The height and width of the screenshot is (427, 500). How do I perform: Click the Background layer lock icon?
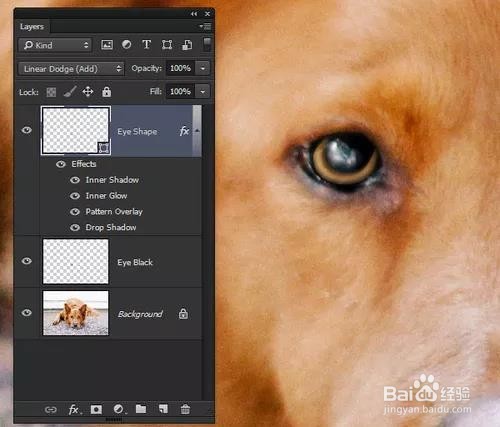tap(183, 314)
